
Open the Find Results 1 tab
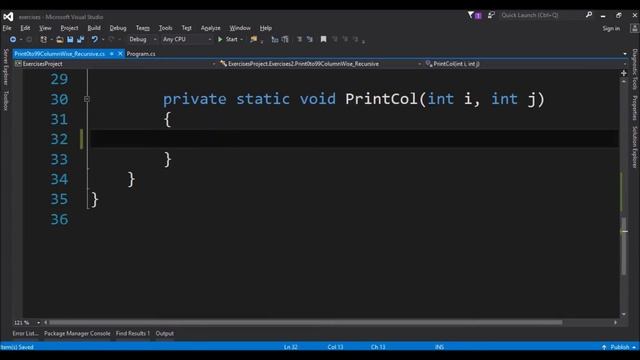pos(133,333)
